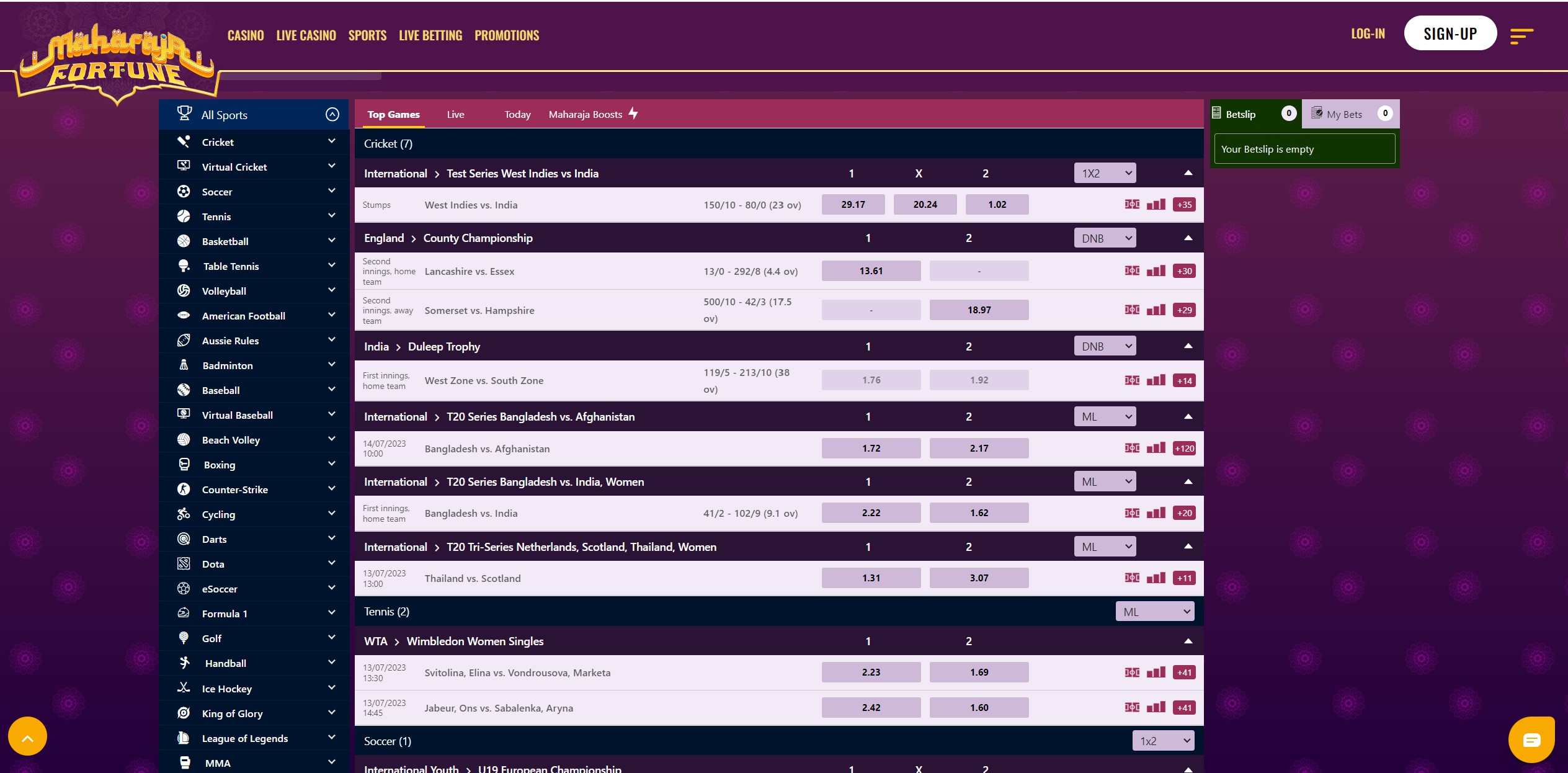Click the Boxing glove icon

(x=184, y=464)
